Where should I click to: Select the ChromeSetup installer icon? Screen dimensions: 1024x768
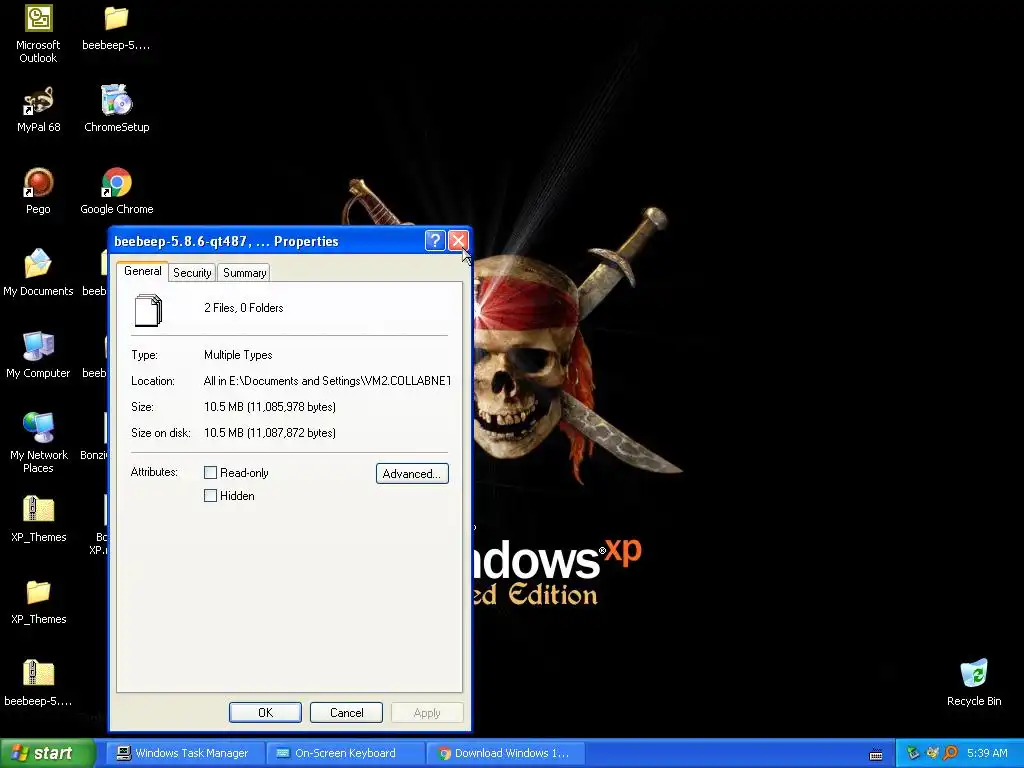click(x=116, y=109)
